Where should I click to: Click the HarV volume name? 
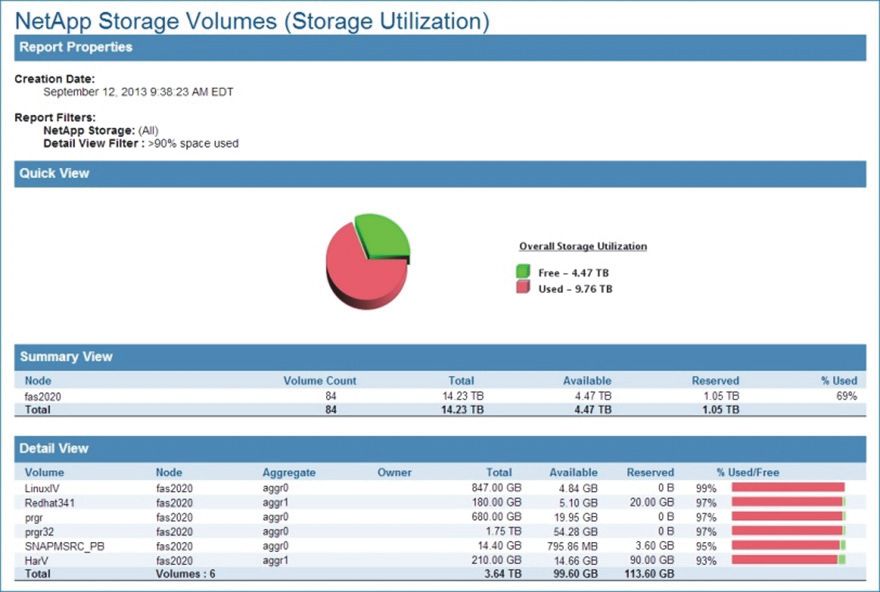(36, 561)
